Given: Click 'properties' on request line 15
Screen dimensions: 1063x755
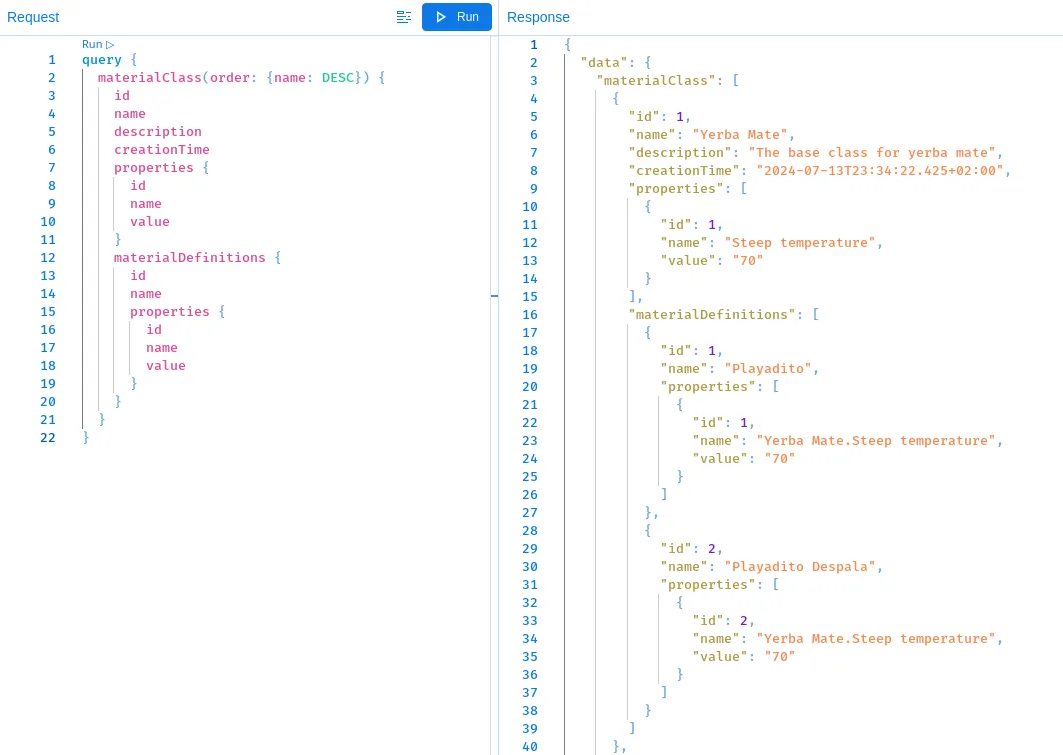Looking at the screenshot, I should 169,312.
